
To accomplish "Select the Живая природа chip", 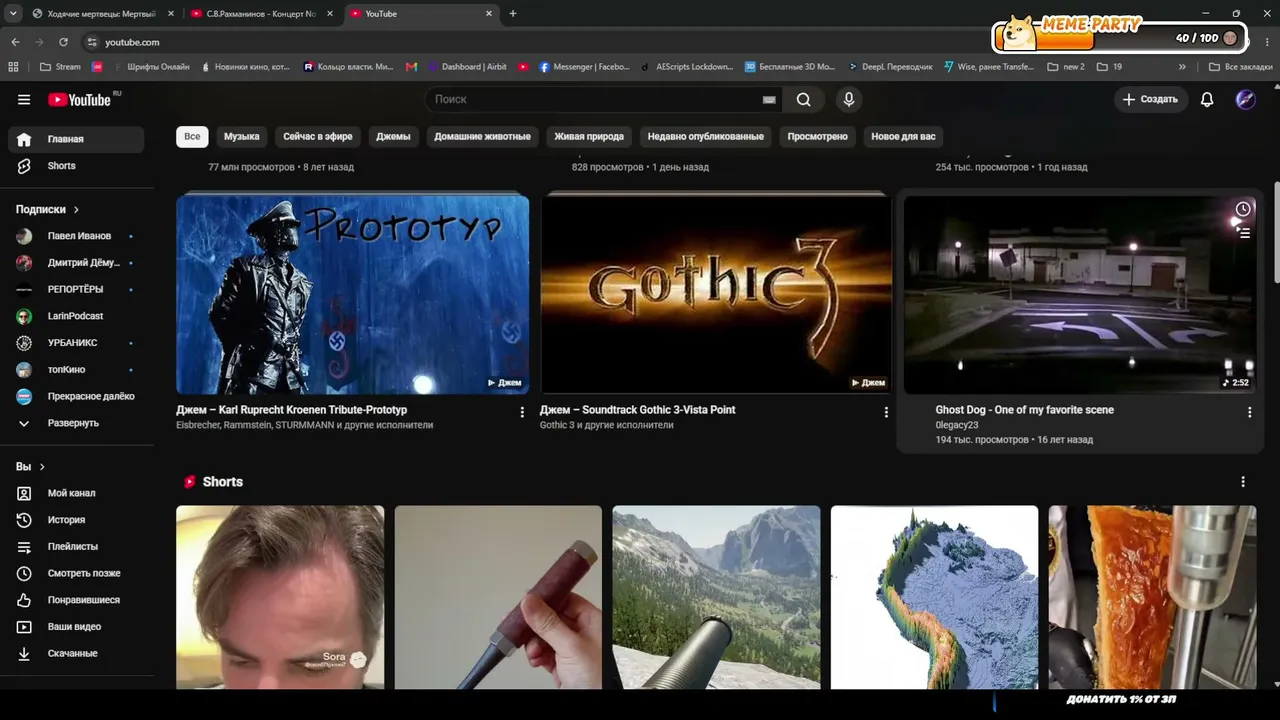I will pyautogui.click(x=589, y=136).
